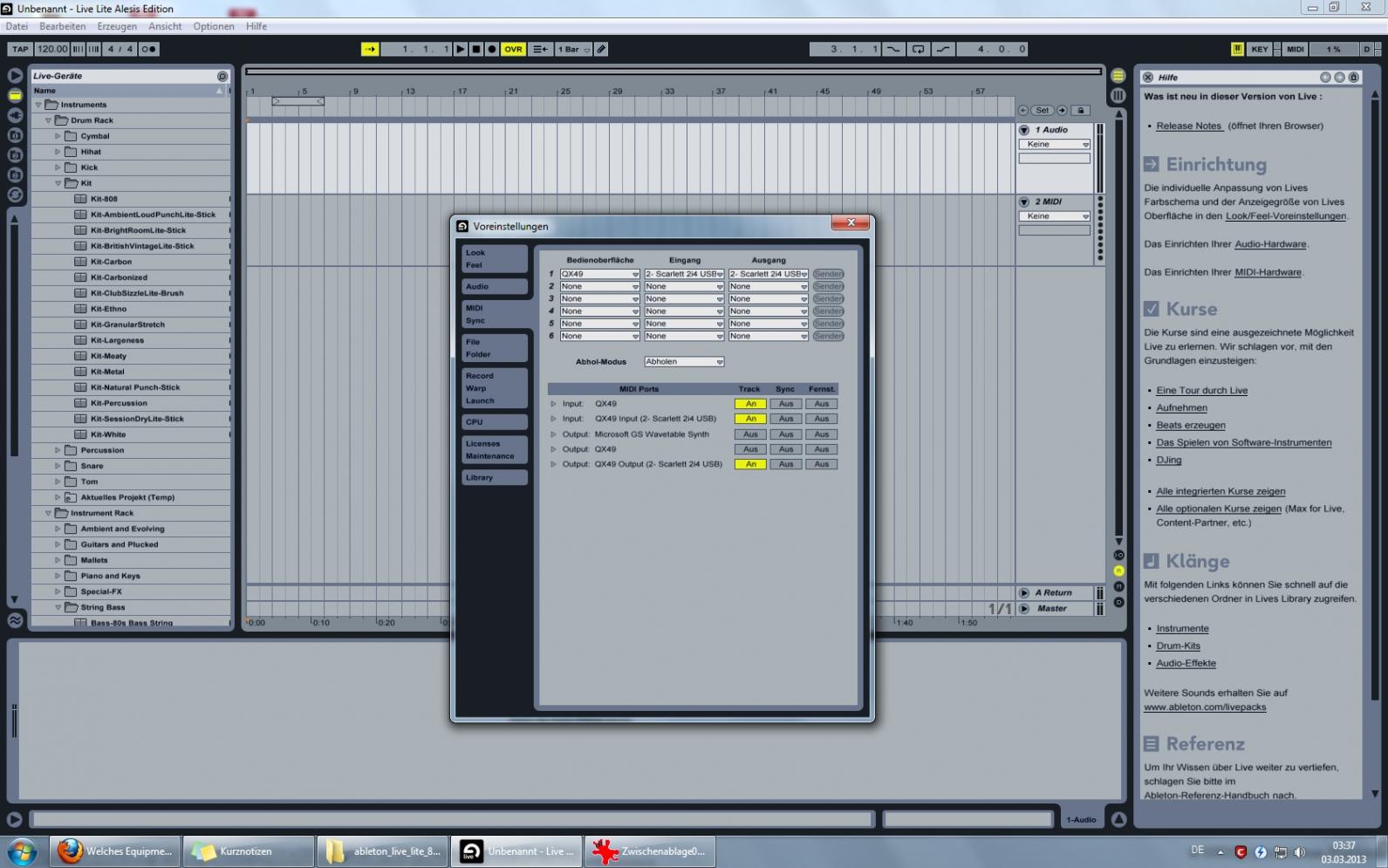Screen dimensions: 1388x868
Task: Toggle the arrangement lock envelopes icon
Action: (1080, 111)
